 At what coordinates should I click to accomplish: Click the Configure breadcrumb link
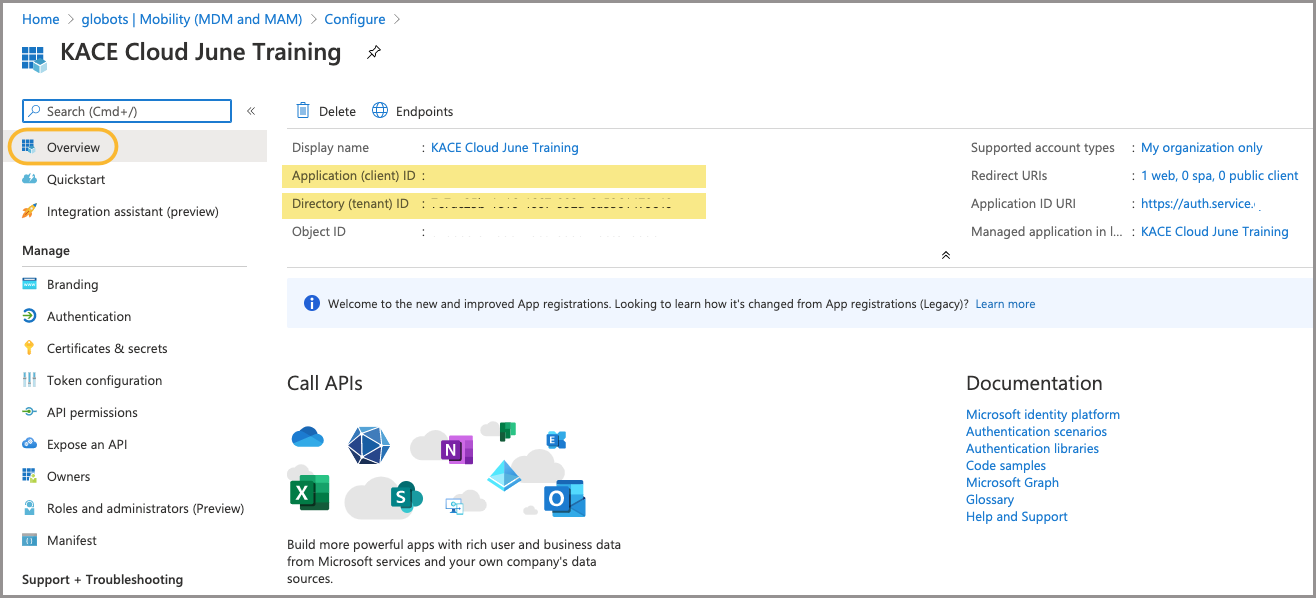[x=354, y=19]
